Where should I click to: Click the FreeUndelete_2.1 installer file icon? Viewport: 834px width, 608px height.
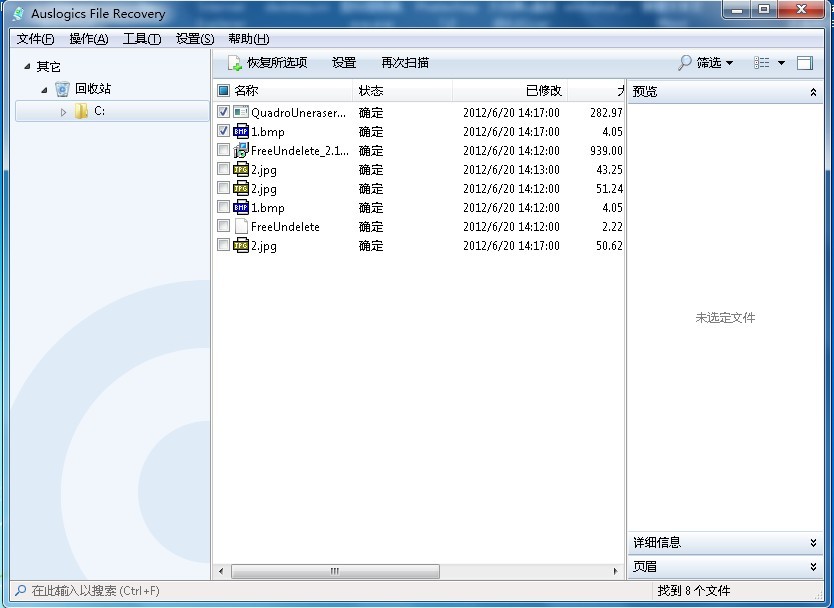241,151
